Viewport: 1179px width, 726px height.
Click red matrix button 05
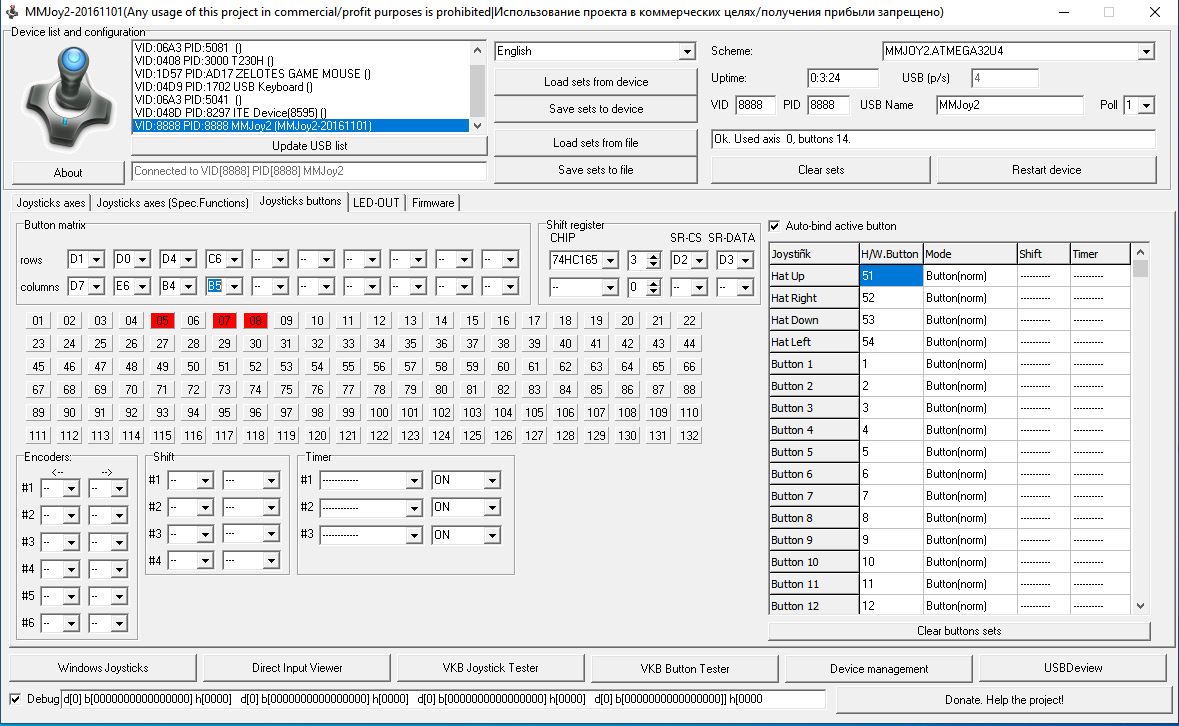tap(162, 321)
